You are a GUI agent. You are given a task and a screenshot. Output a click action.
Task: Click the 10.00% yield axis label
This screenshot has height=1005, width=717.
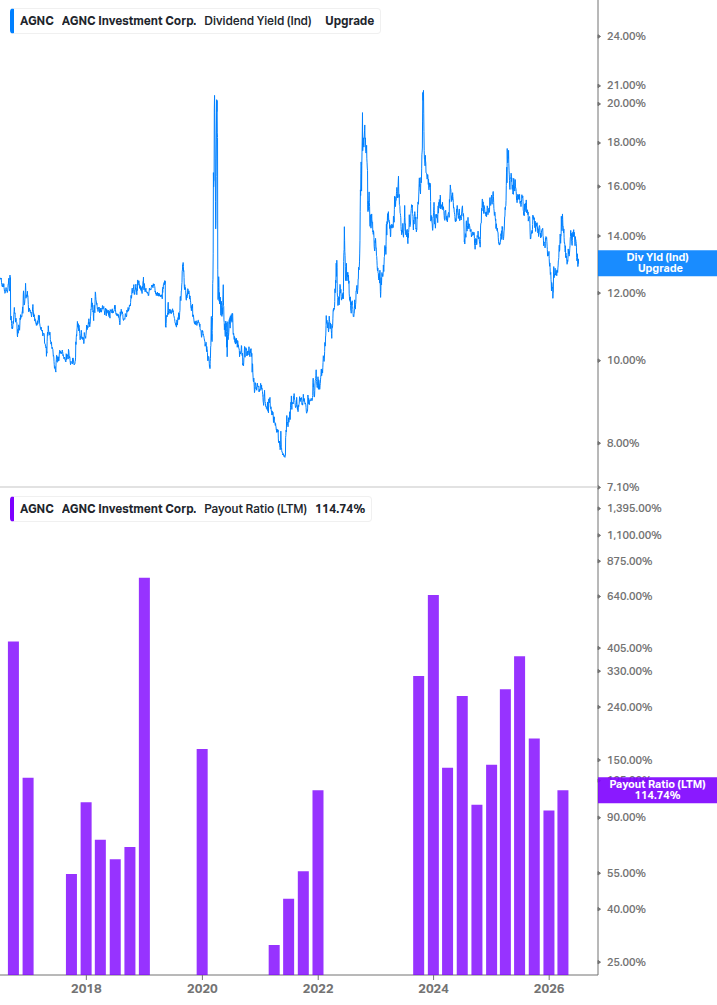626,360
